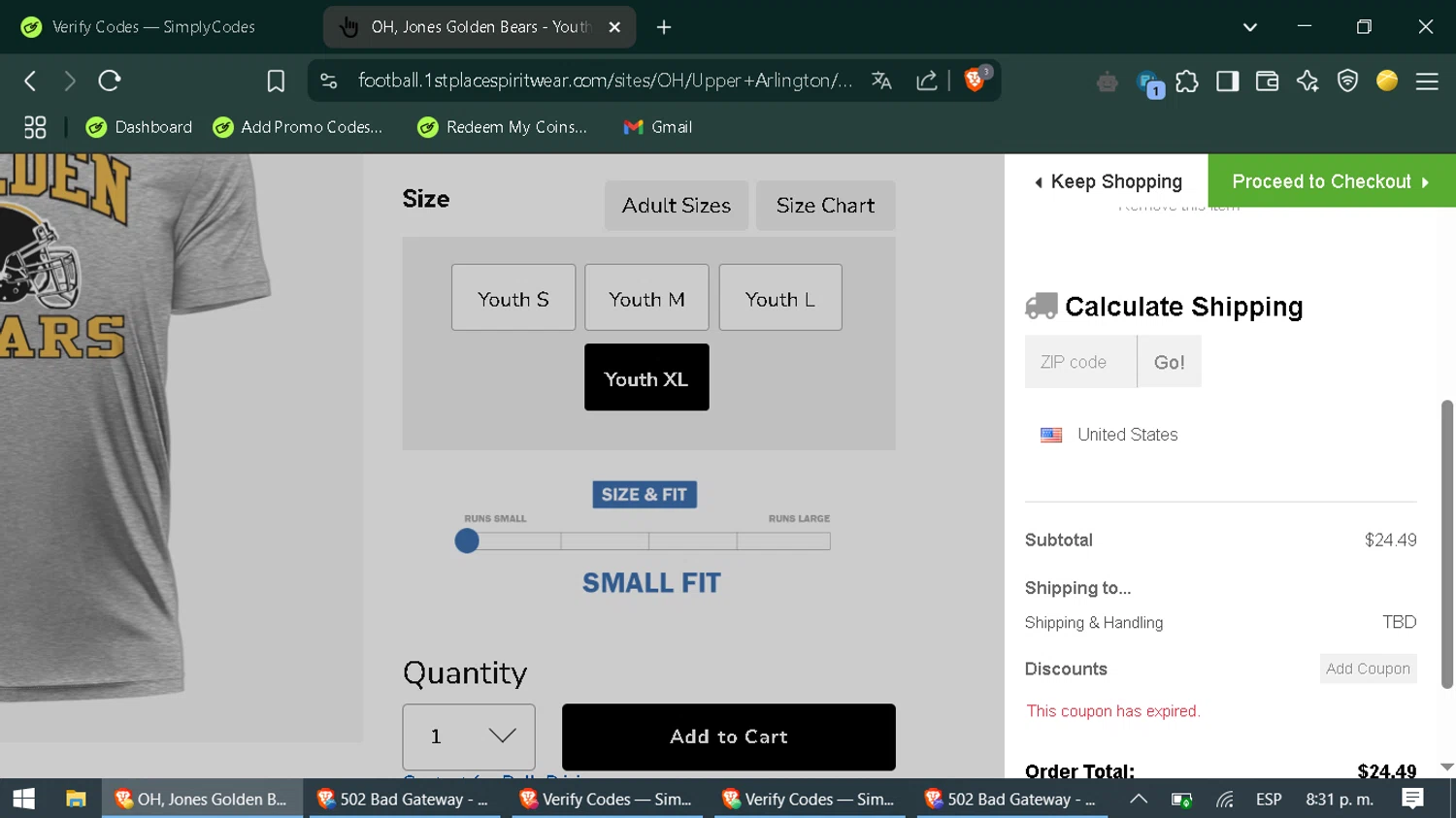Click the t-shirt product image

[x=182, y=446]
